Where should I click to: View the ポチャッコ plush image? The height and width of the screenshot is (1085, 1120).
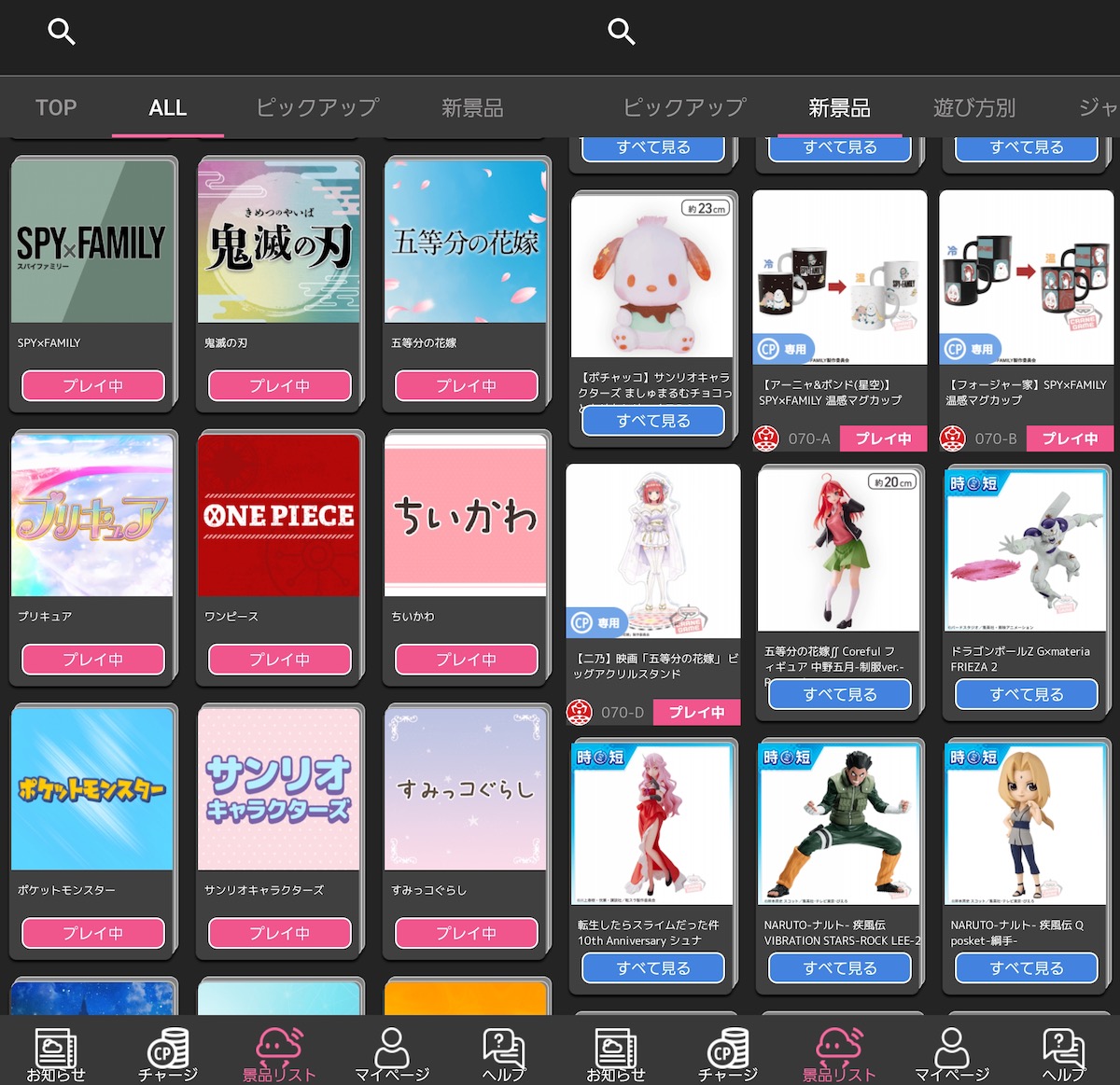click(652, 276)
